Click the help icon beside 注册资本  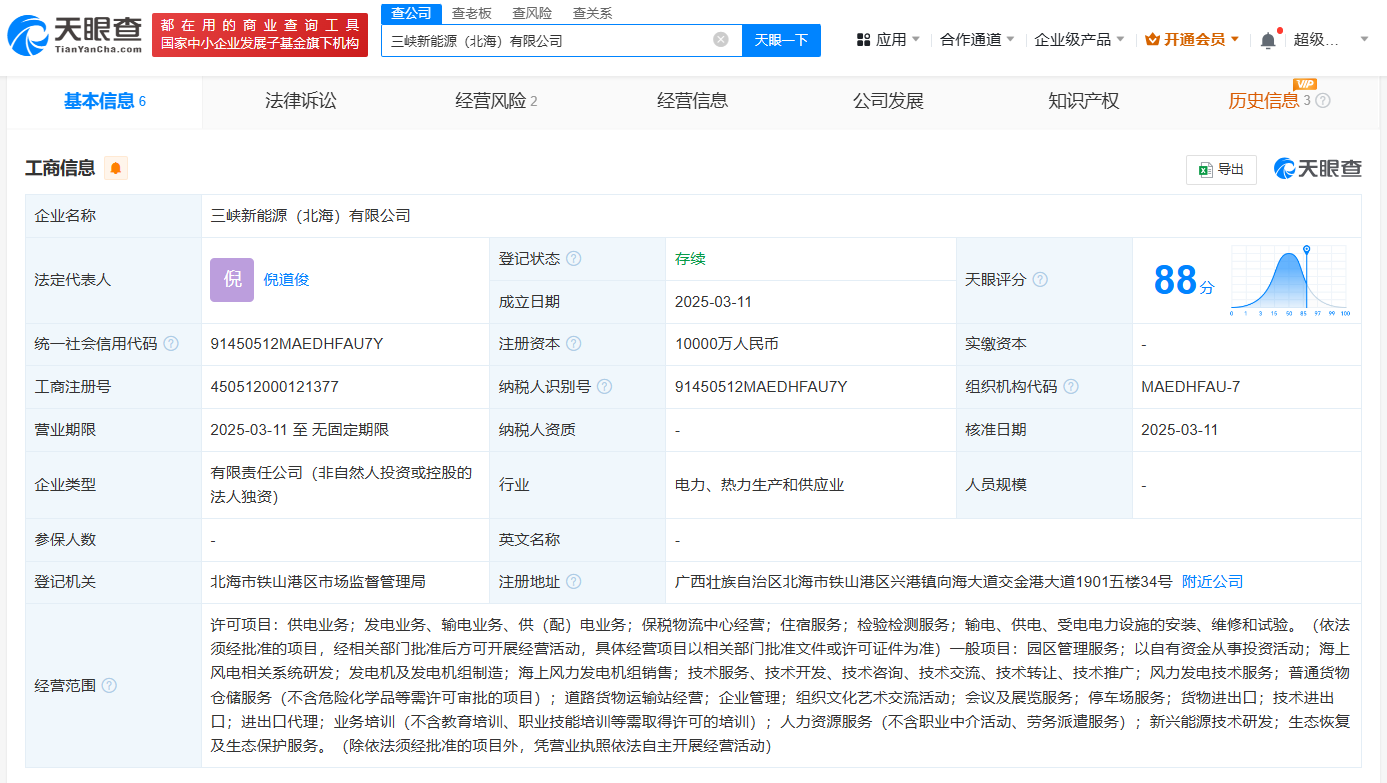[573, 344]
